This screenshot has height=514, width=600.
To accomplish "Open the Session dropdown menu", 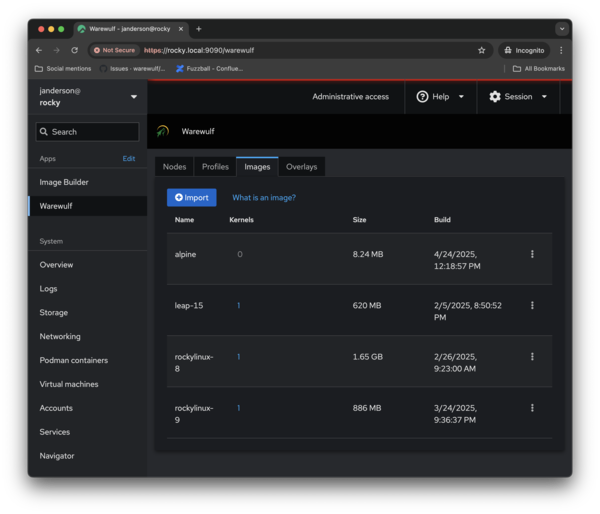I will click(518, 97).
